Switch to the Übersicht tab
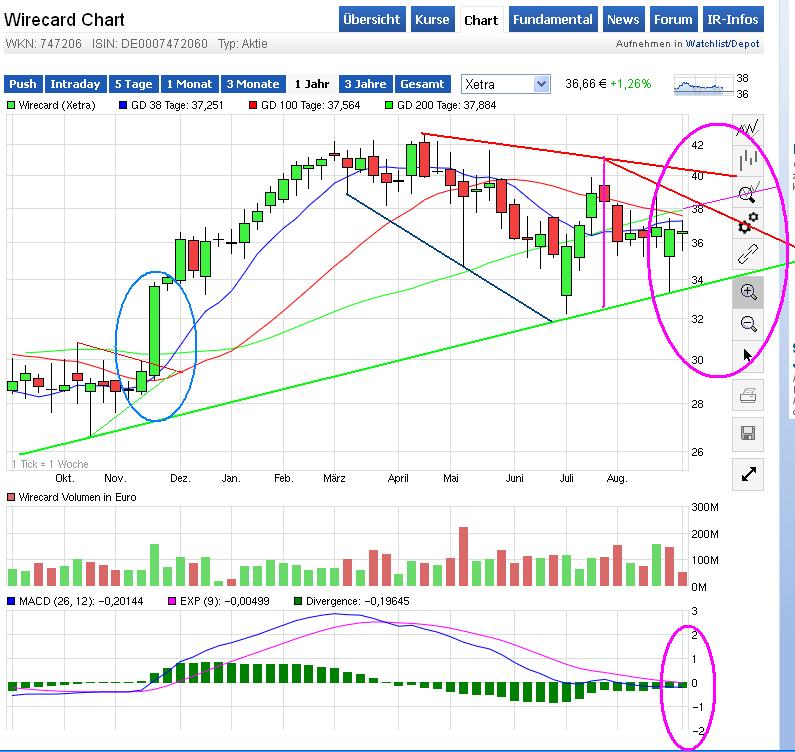The image size is (795, 752). [x=372, y=19]
